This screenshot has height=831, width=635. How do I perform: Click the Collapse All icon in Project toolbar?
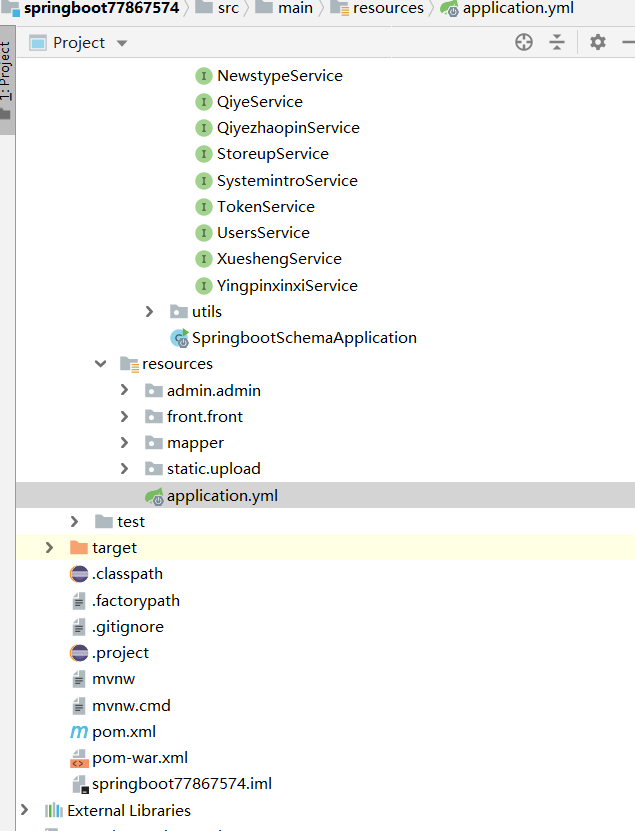pyautogui.click(x=557, y=42)
